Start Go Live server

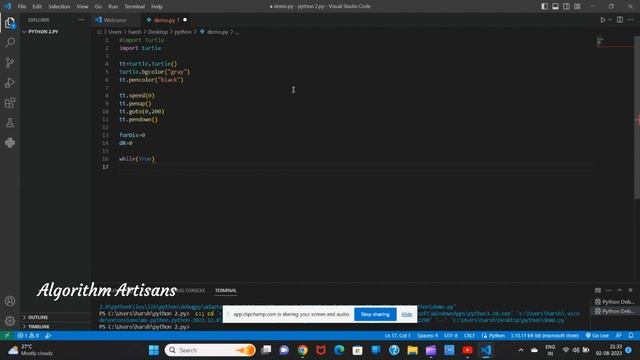click(x=597, y=336)
